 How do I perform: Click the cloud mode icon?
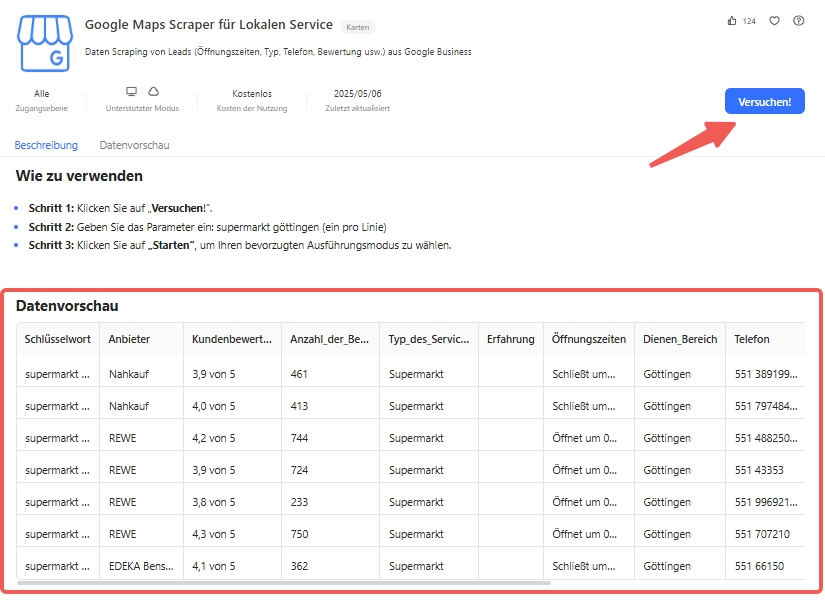coord(153,92)
